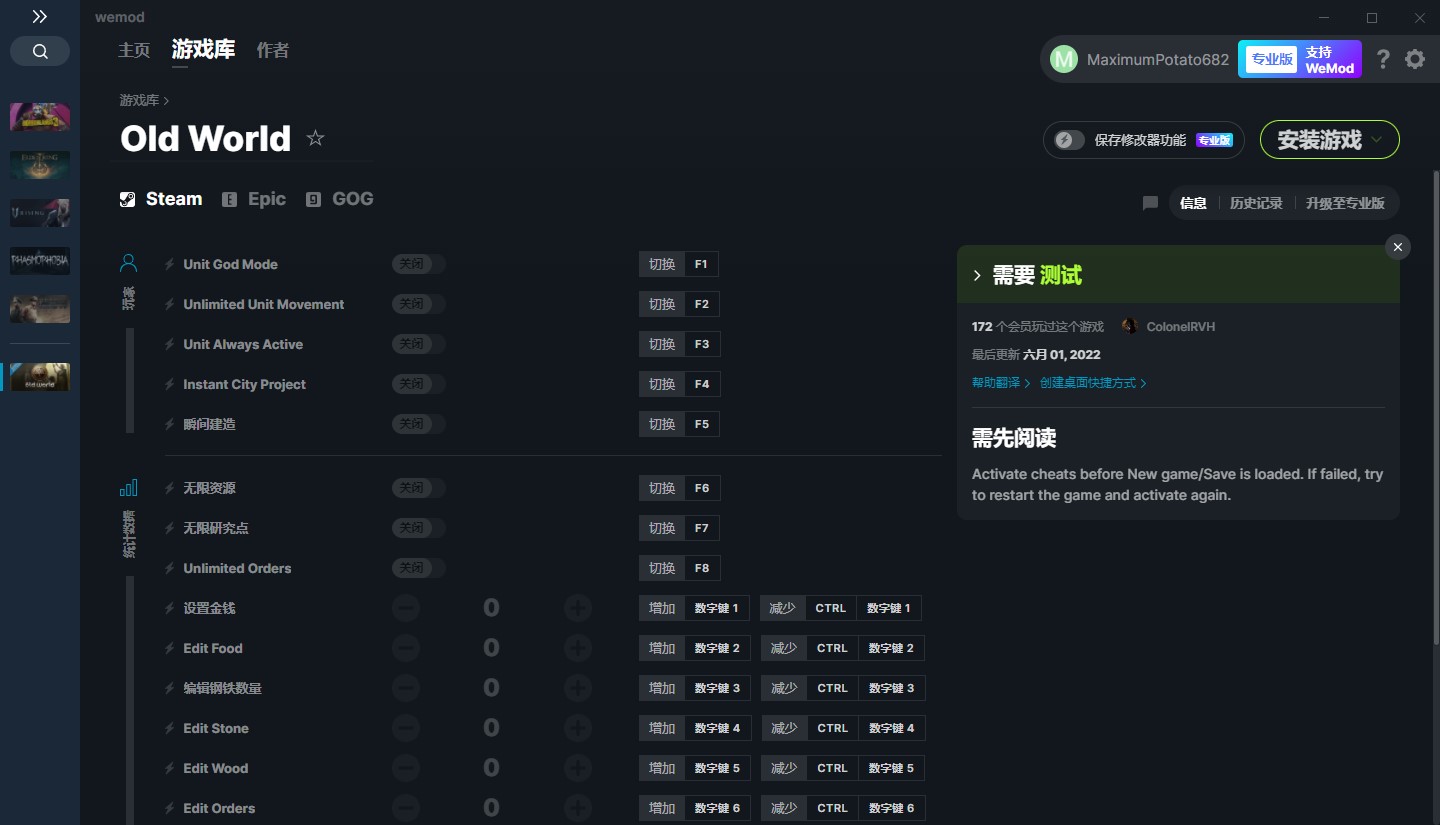The width and height of the screenshot is (1440, 825).
Task: Click the minus icon for Edit Stone
Action: click(x=406, y=728)
